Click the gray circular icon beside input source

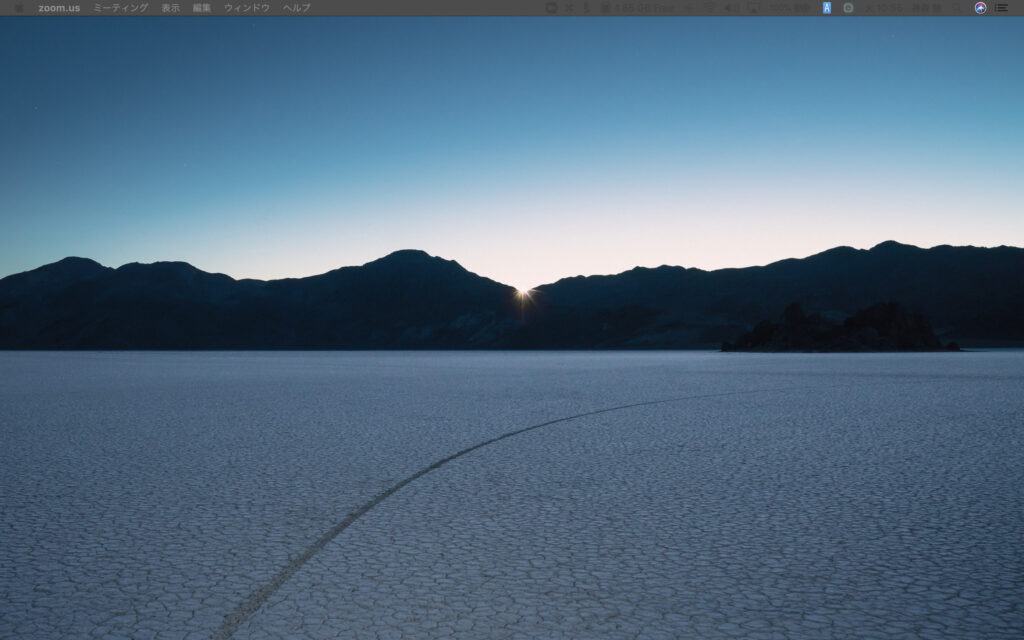848,8
